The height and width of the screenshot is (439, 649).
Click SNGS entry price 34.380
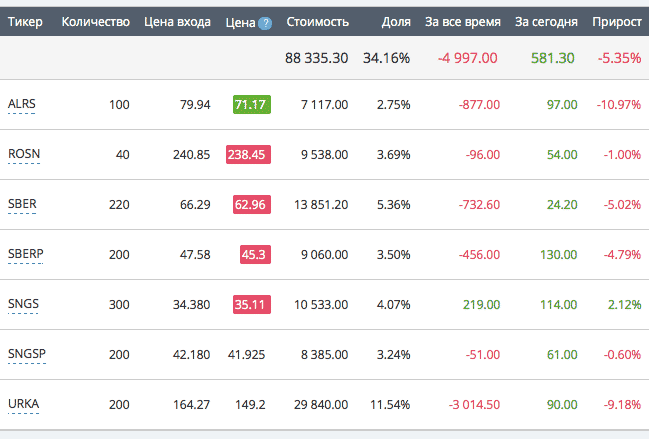coord(192,305)
